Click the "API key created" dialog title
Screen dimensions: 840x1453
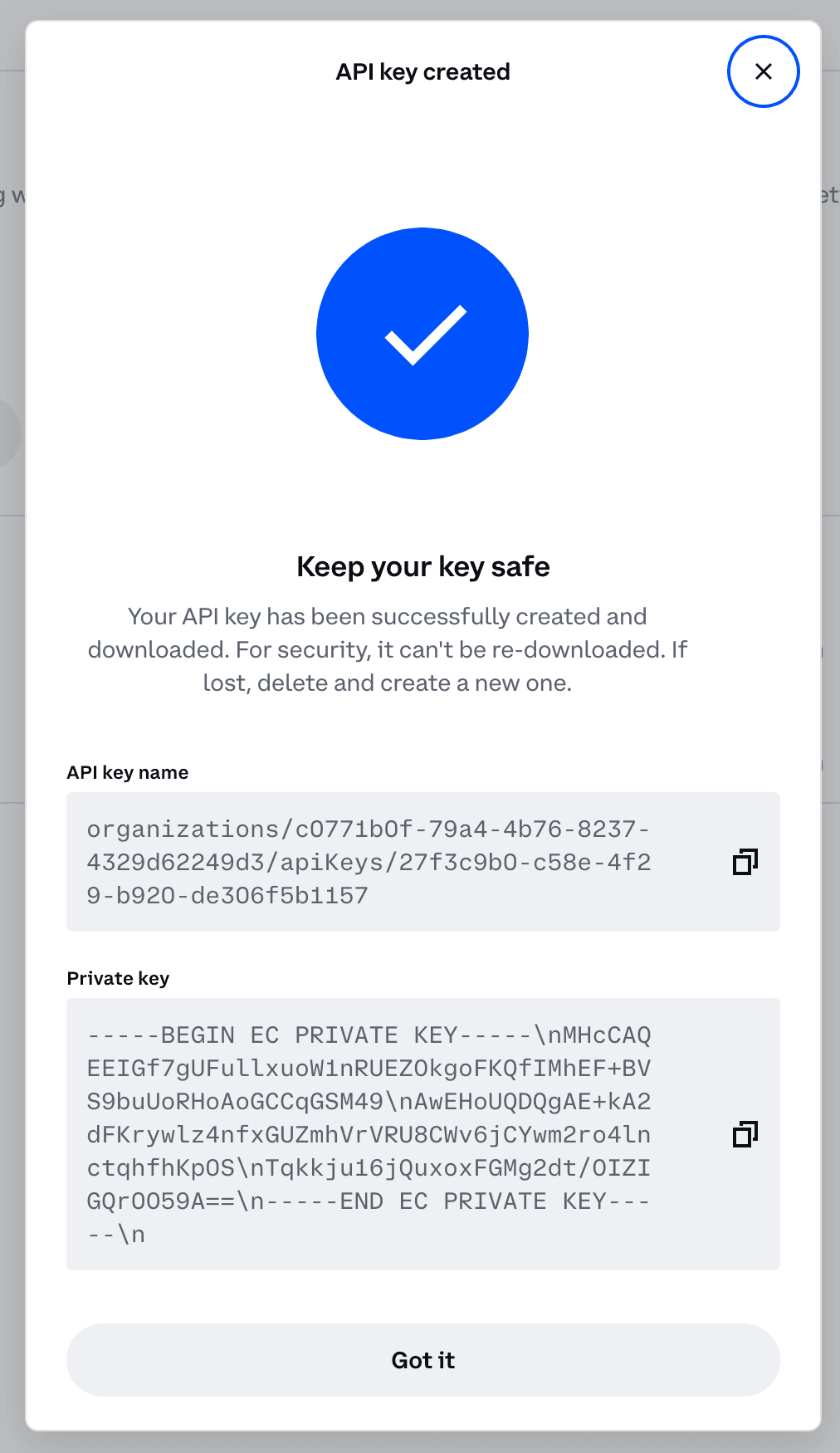click(422, 72)
